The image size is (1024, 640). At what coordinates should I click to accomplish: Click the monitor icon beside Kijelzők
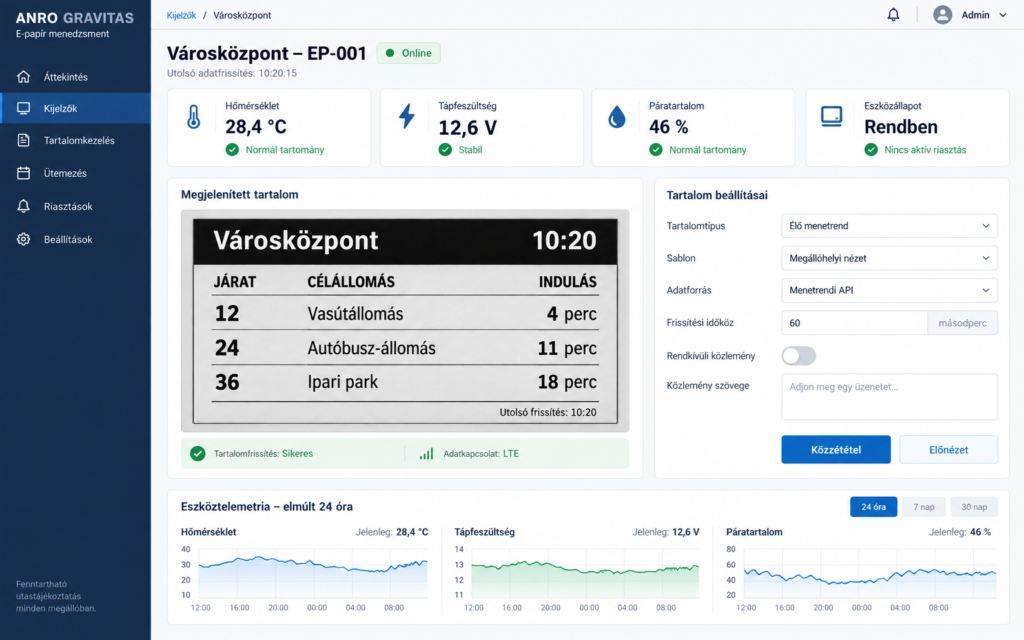pyautogui.click(x=24, y=108)
